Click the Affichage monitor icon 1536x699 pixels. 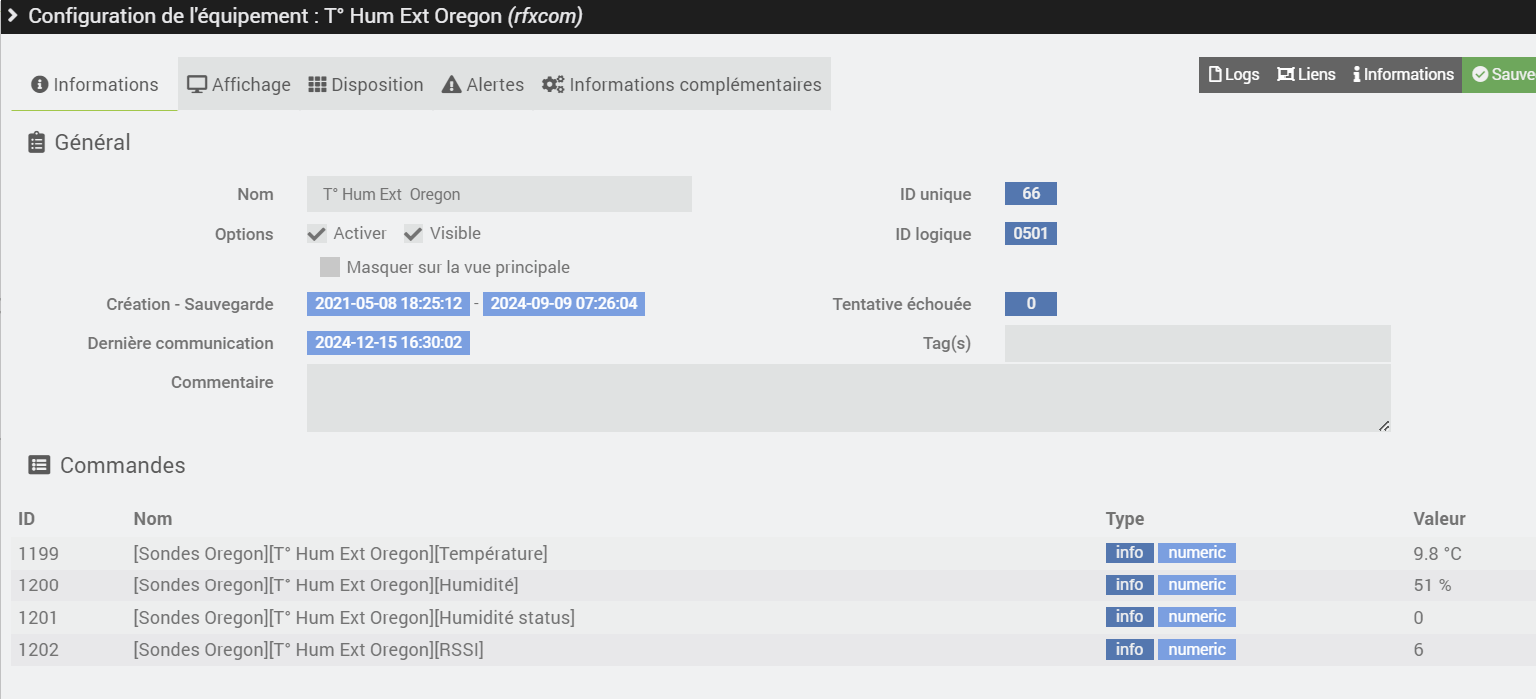197,85
